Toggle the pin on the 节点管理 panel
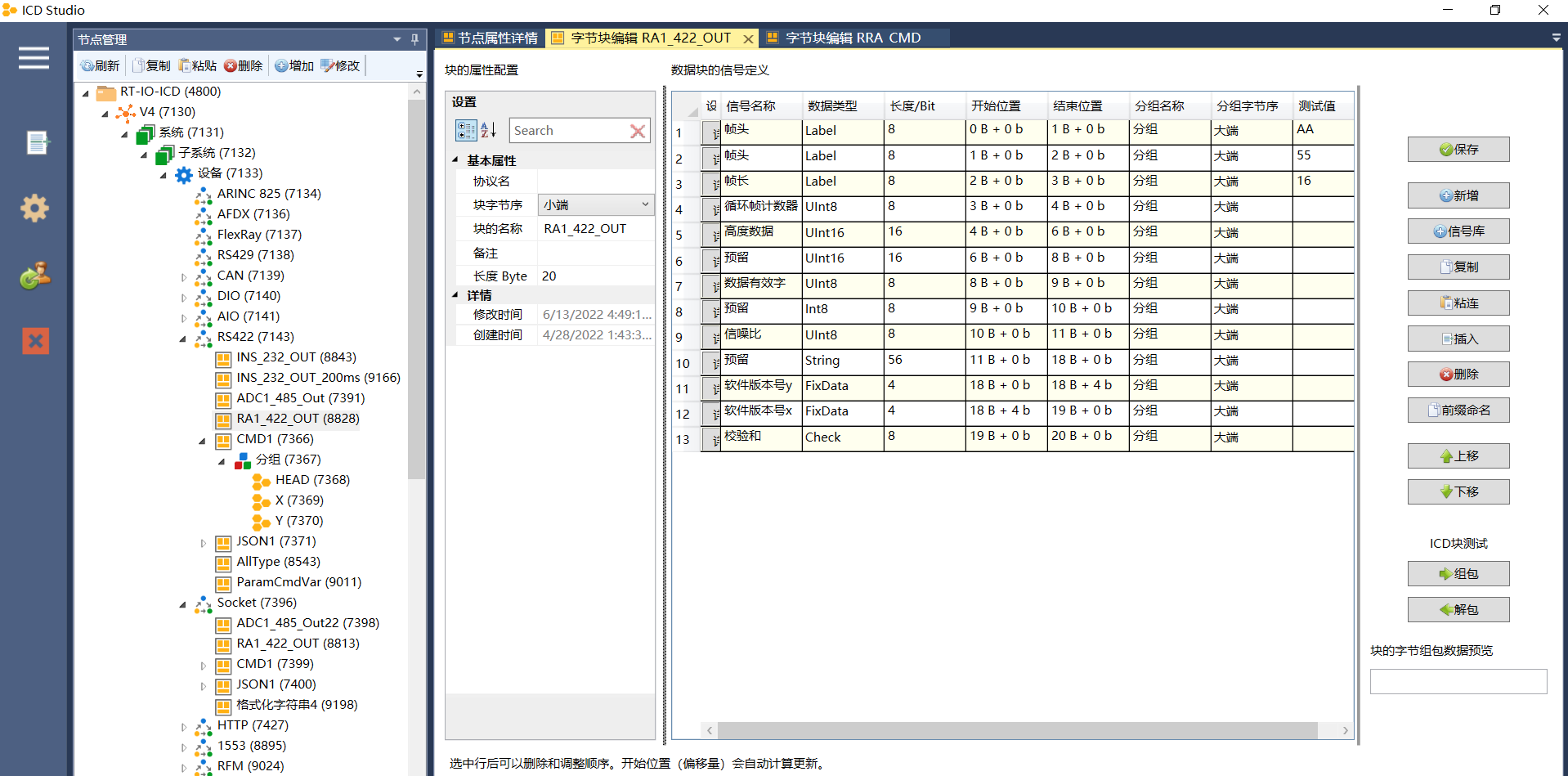Viewport: 1568px width, 776px height. (x=414, y=38)
